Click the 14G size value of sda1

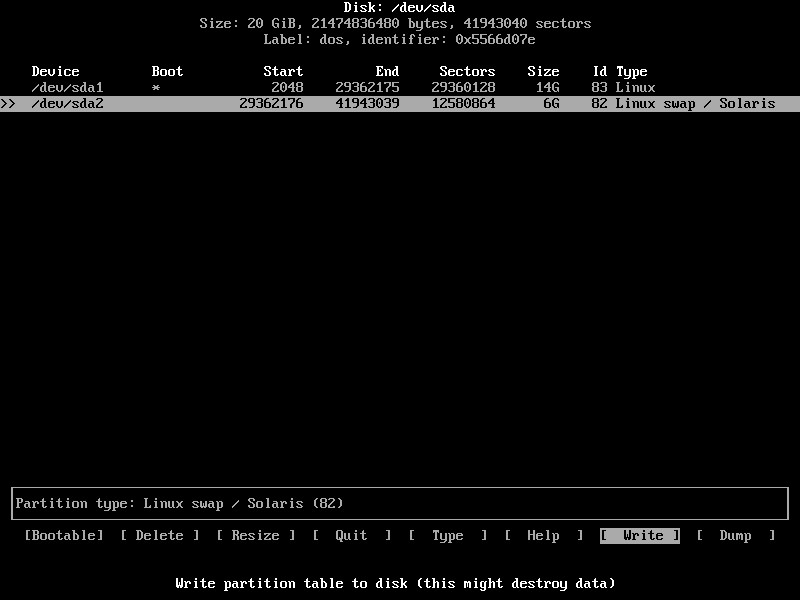point(548,88)
